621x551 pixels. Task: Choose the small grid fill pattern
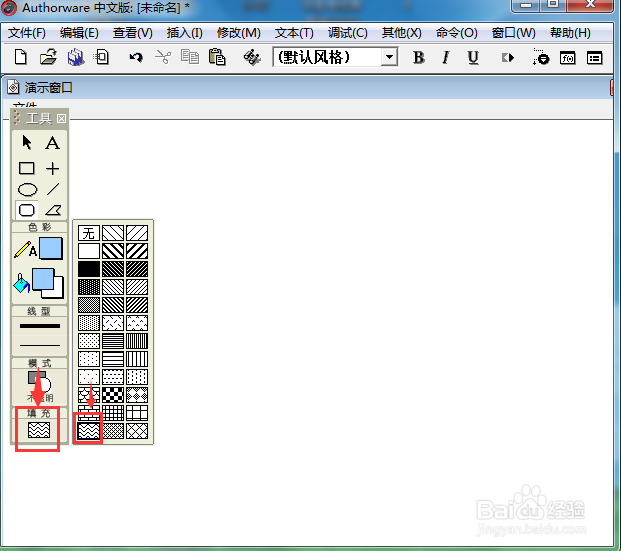[113, 413]
